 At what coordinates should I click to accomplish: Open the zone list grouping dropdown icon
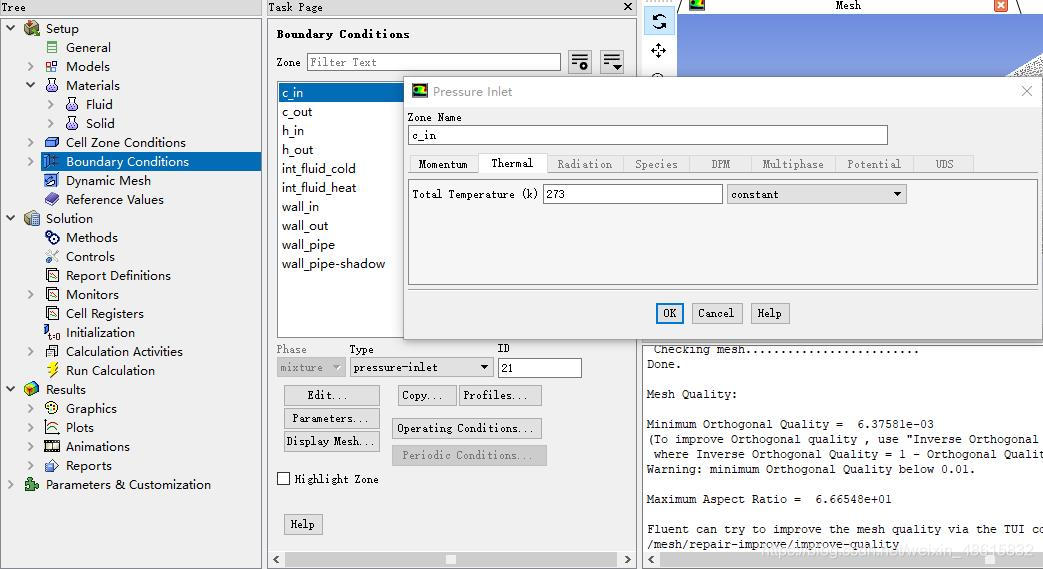click(612, 62)
